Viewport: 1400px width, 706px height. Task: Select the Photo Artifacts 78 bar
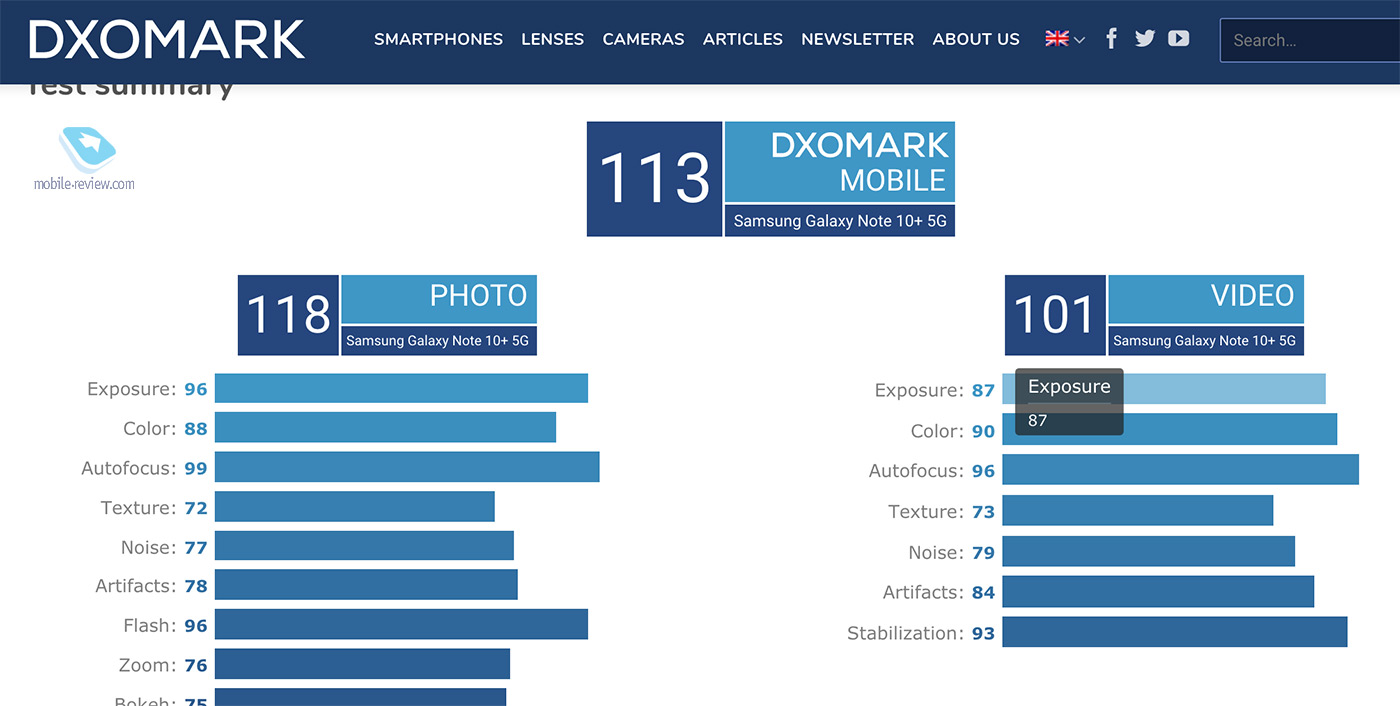click(366, 585)
